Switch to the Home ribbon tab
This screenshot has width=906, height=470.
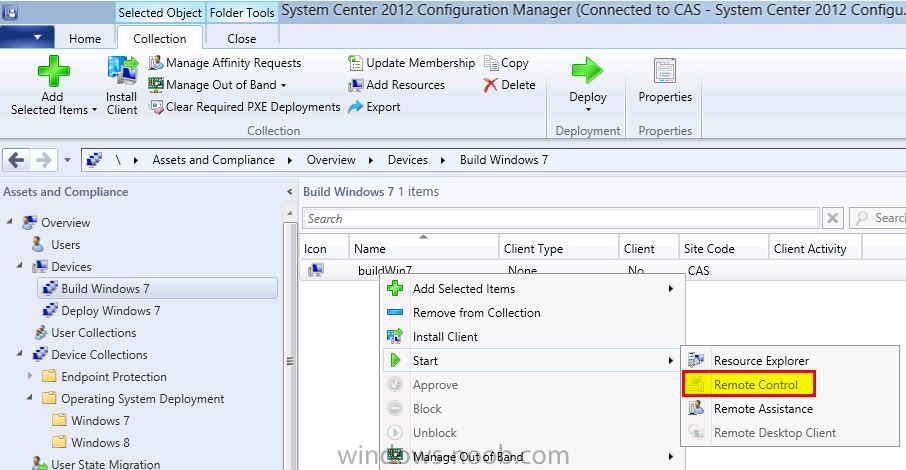85,39
